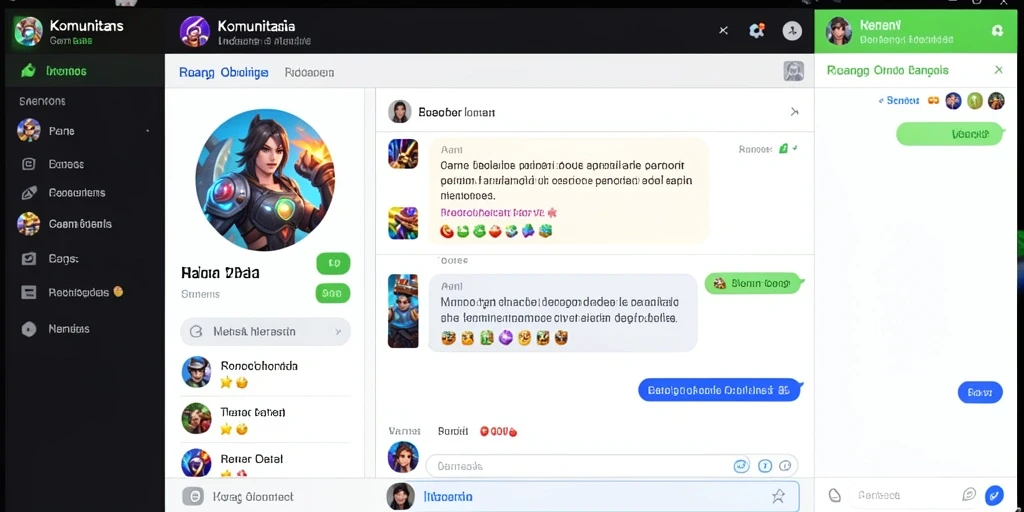Click the star icon in bottom bar
Screen dimensions: 1024x512
(x=778, y=496)
